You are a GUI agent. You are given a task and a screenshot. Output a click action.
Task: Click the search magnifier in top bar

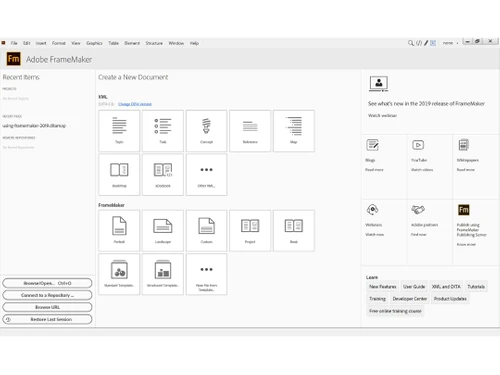[411, 43]
